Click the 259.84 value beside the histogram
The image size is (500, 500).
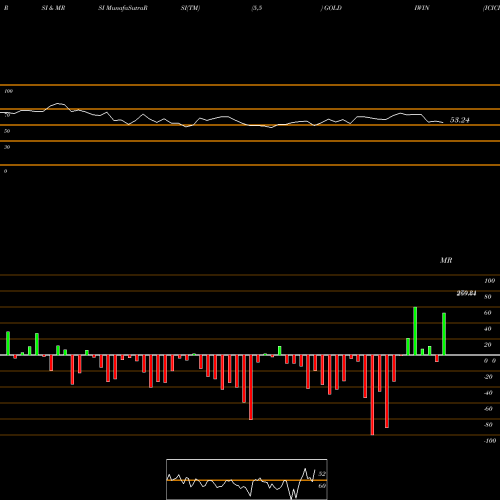click(x=466, y=293)
